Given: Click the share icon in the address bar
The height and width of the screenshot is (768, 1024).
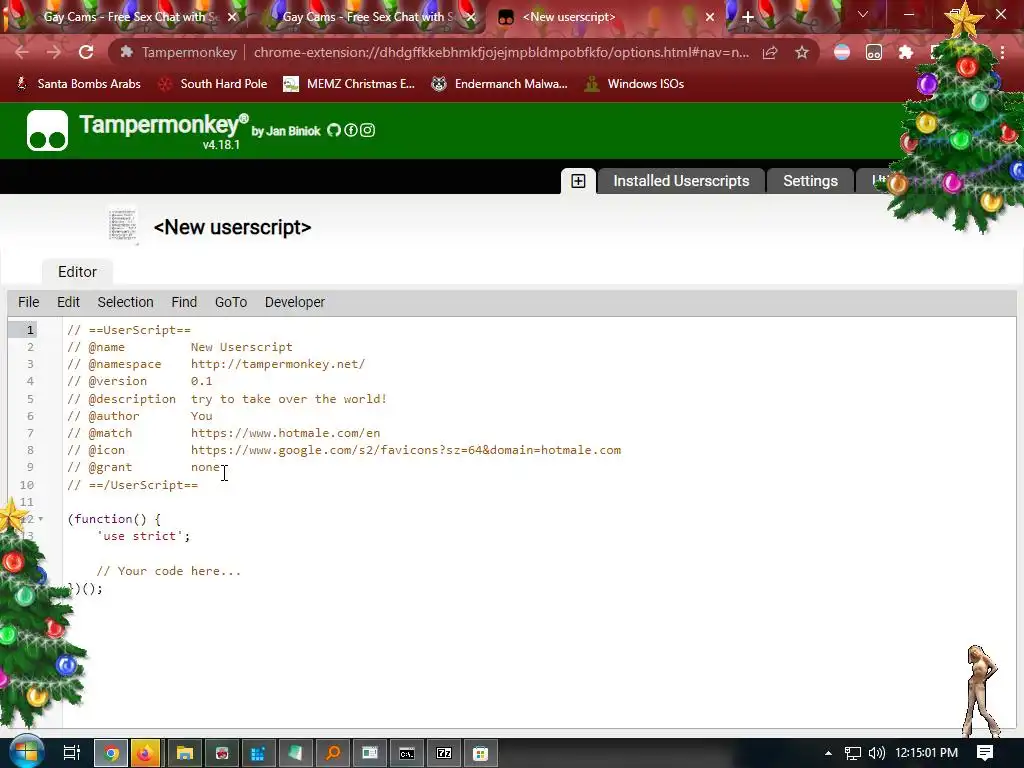Looking at the screenshot, I should tap(770, 52).
